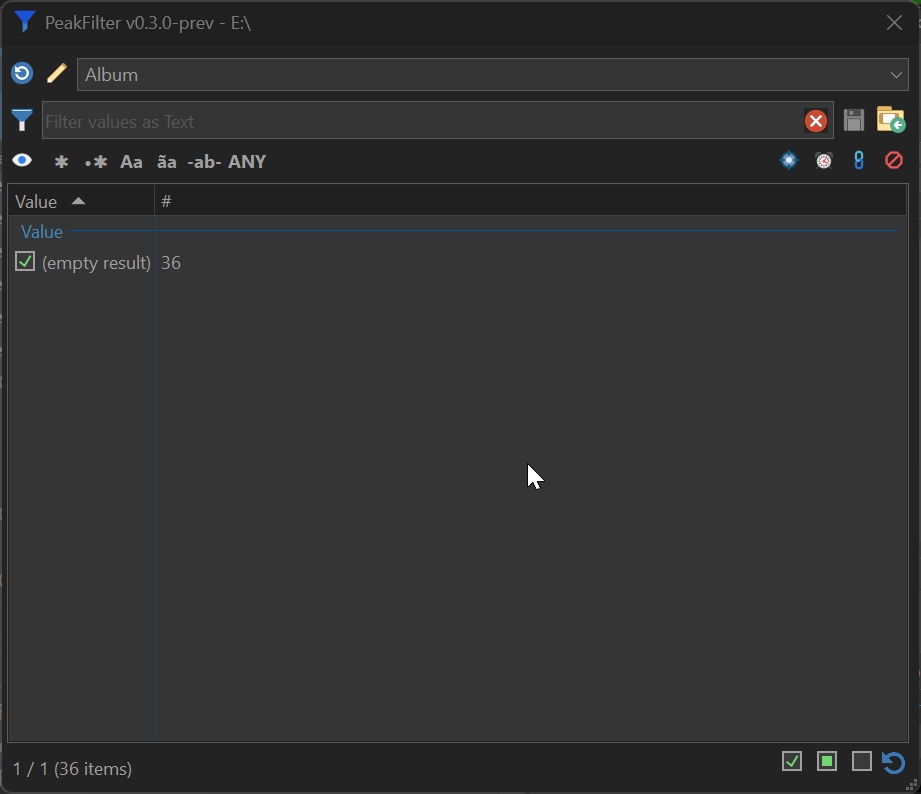921x794 pixels.
Task: Click the blue chain link icon
Action: 858,161
